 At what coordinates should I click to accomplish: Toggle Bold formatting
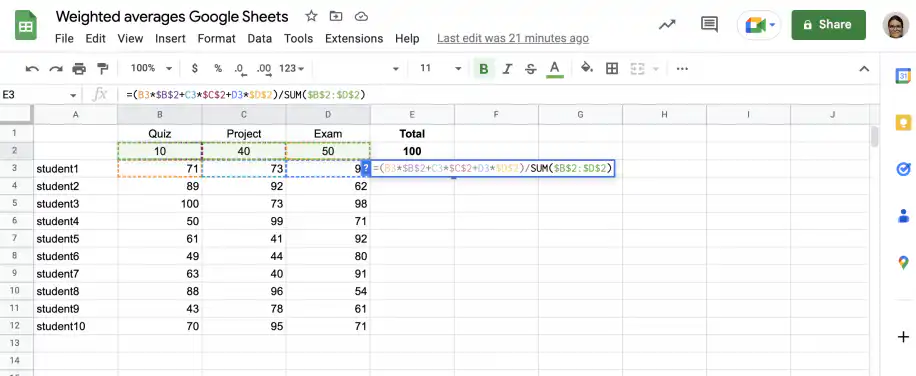(x=483, y=69)
